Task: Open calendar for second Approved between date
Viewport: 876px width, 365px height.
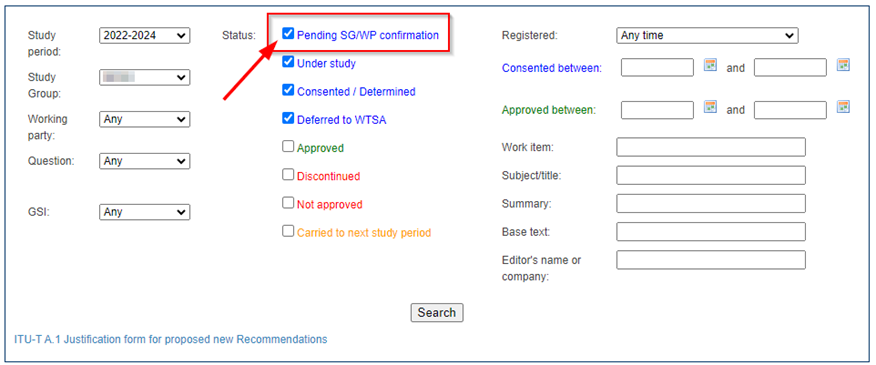Action: click(843, 106)
